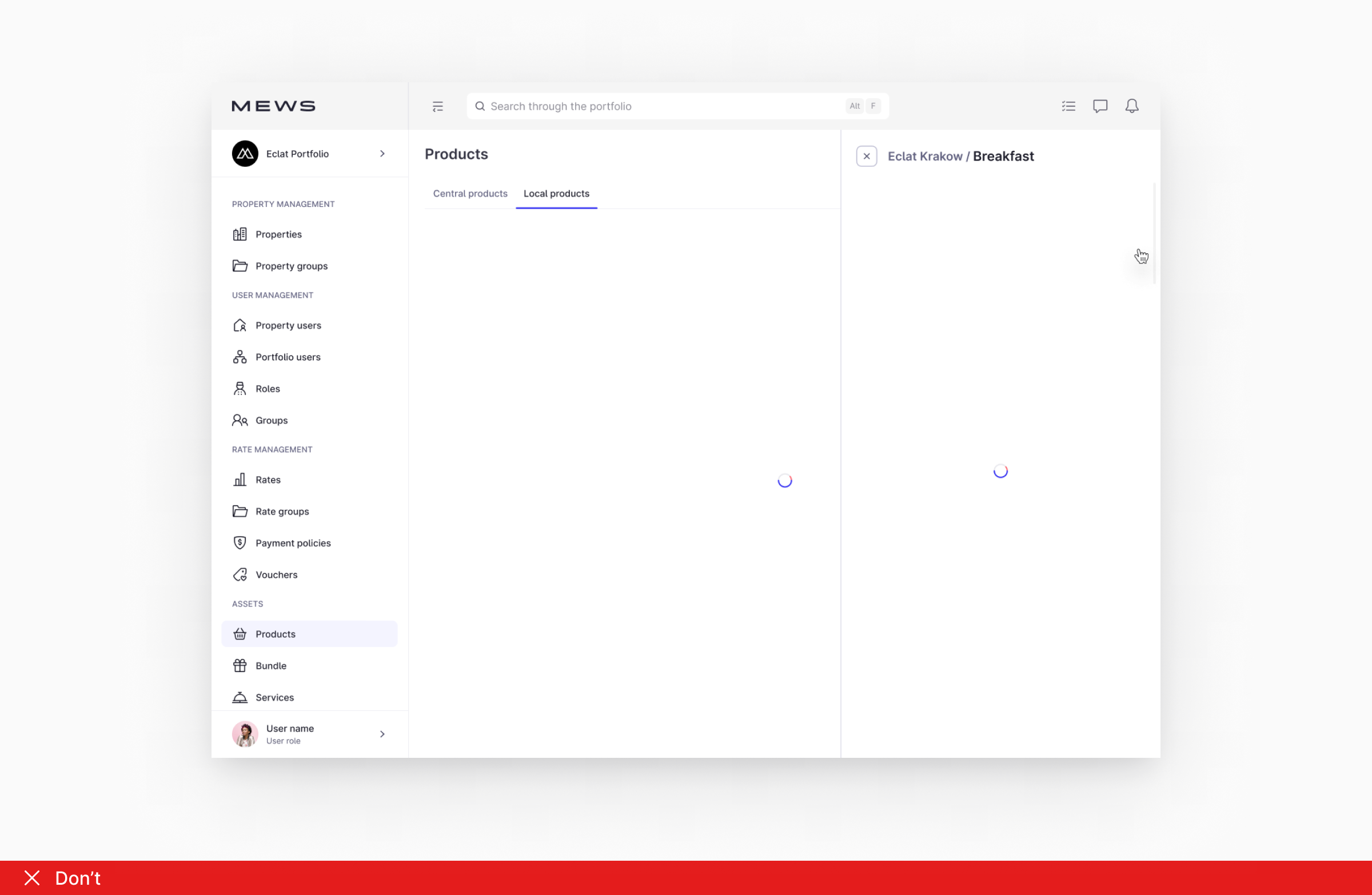Image resolution: width=1372 pixels, height=895 pixels.
Task: Select the Local products tab
Action: click(x=556, y=194)
